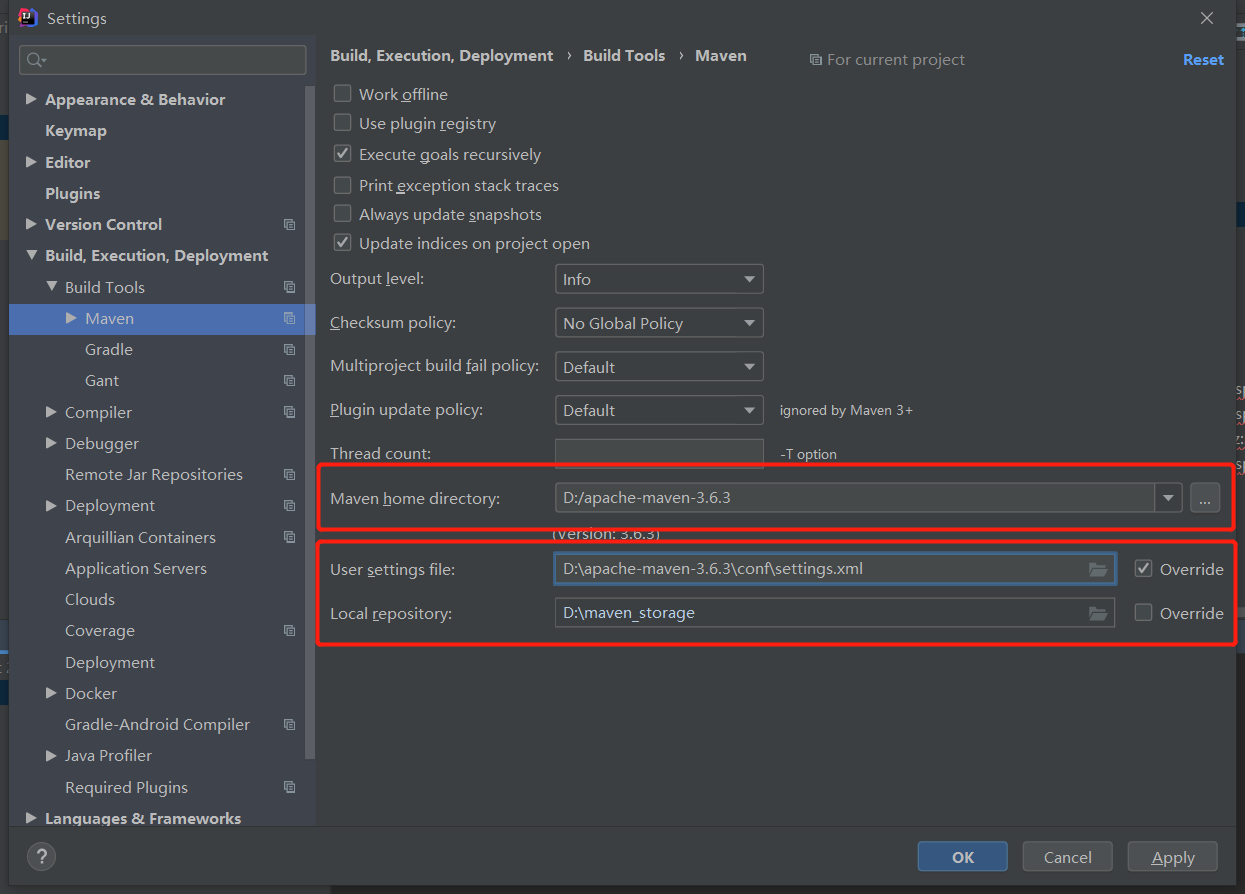Screen dimensions: 1245x894
Task: Open the Plugin update policy dropdown
Action: click(659, 410)
